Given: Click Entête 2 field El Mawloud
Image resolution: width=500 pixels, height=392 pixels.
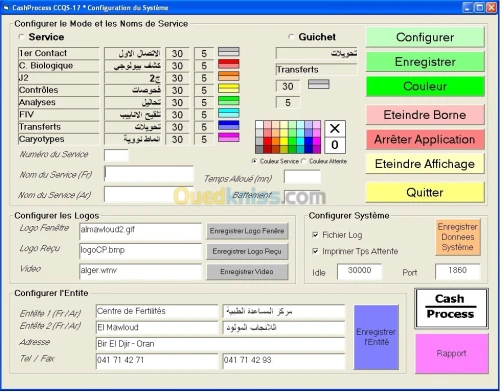Looking at the screenshot, I should click(x=157, y=328).
